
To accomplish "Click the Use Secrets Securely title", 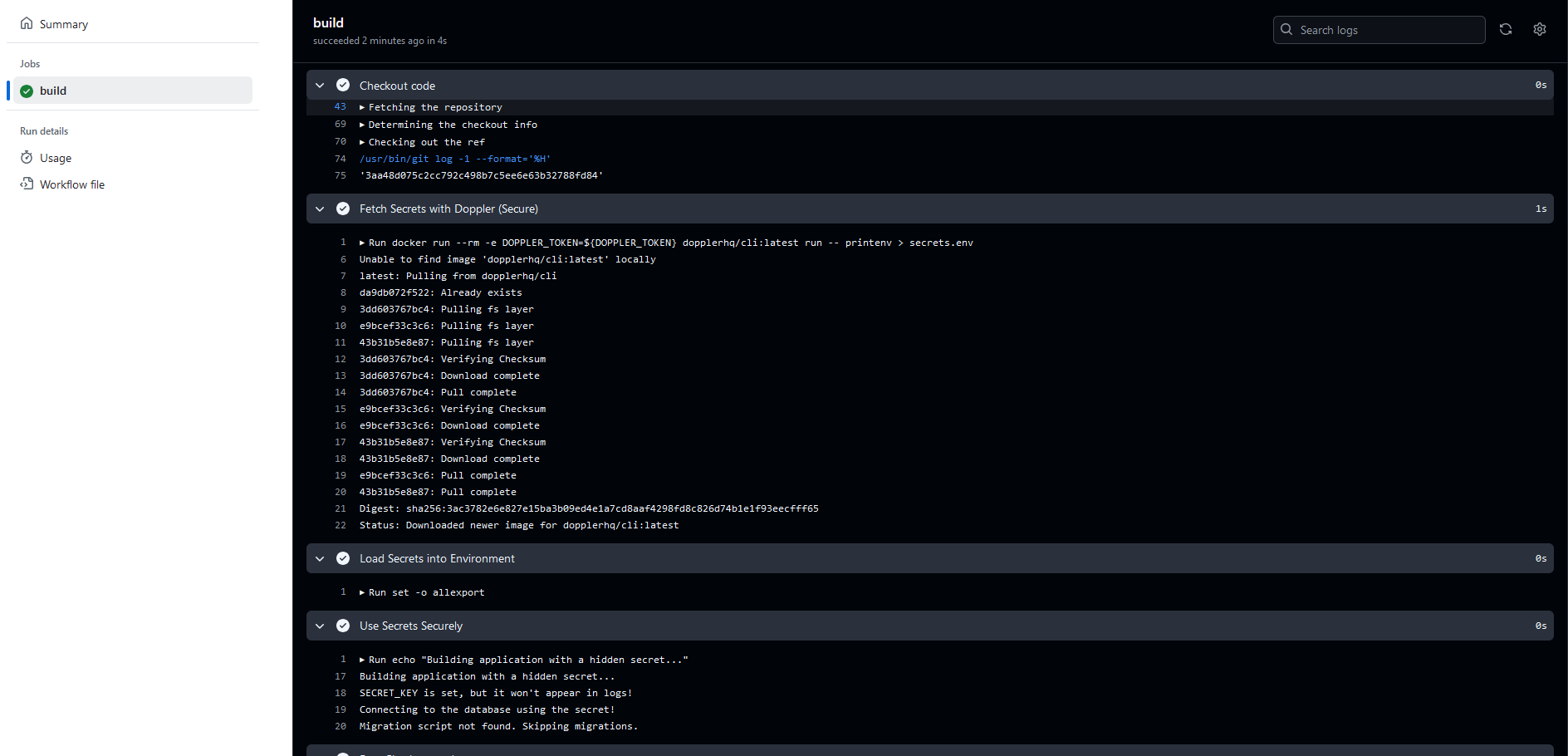I will pos(411,626).
